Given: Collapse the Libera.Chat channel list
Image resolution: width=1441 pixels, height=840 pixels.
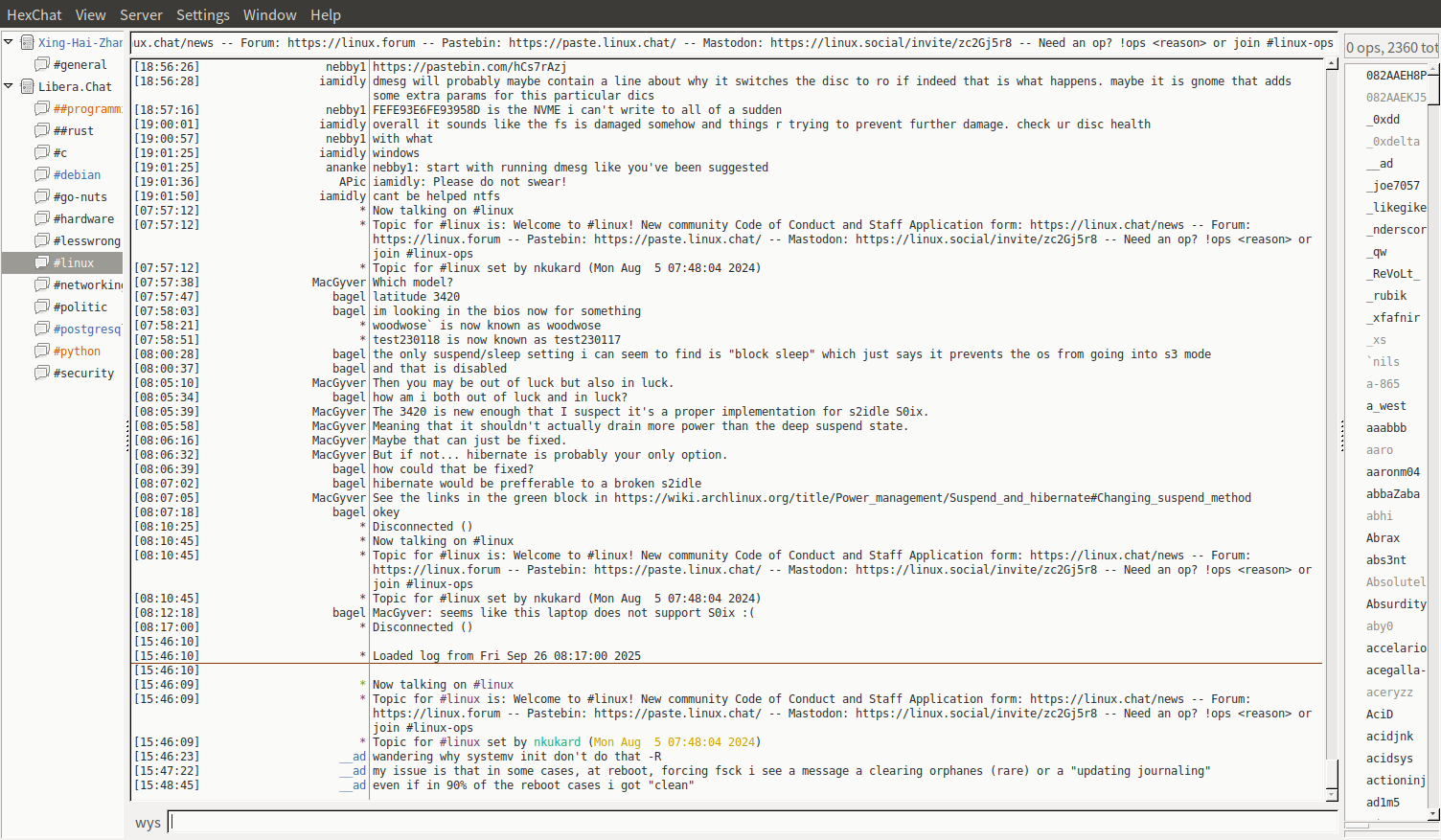Looking at the screenshot, I should coord(9,86).
